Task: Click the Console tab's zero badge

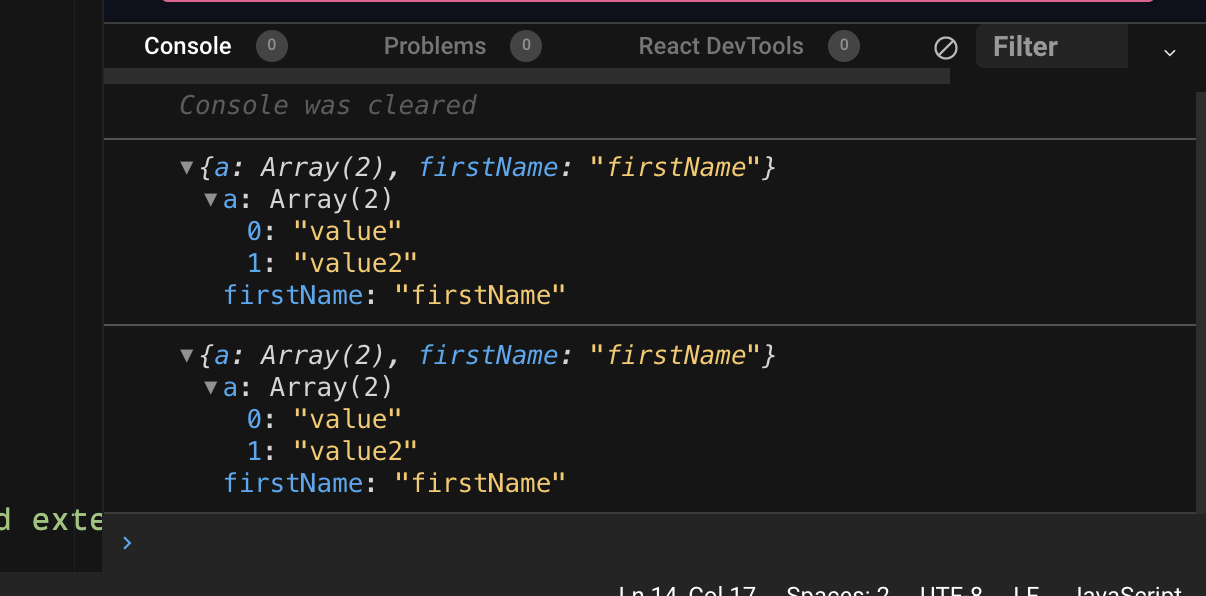Action: 271,46
